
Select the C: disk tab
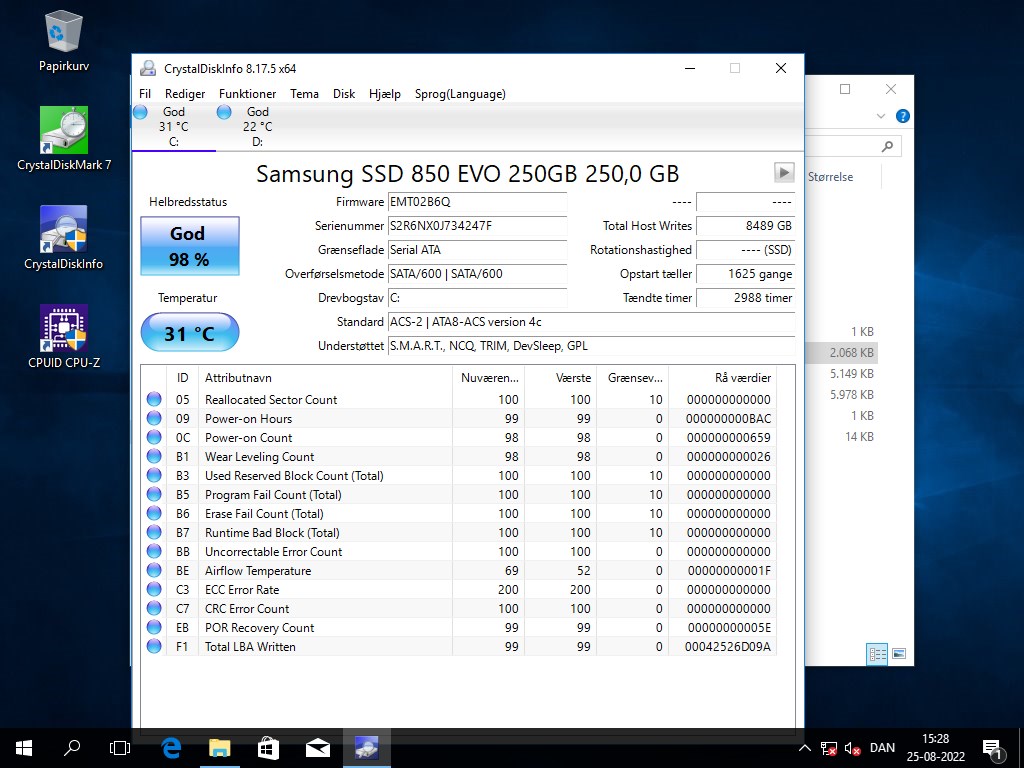click(x=174, y=127)
